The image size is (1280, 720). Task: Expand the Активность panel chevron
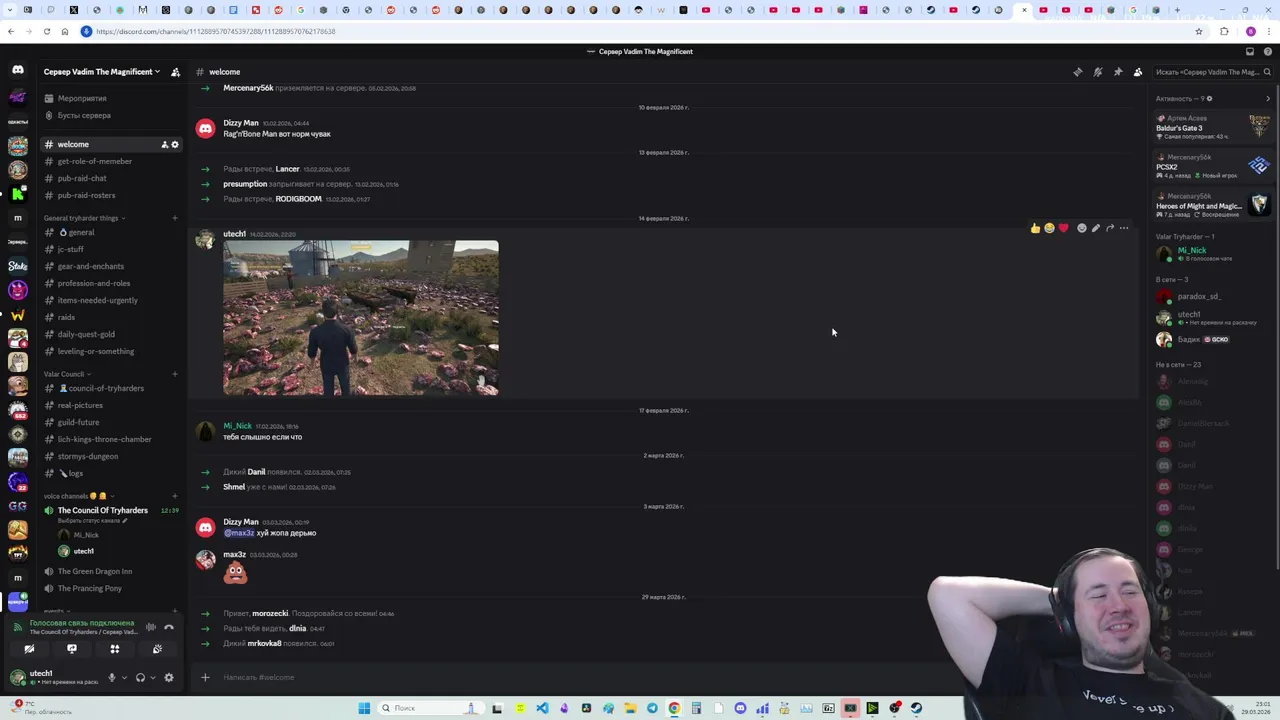click(x=1268, y=98)
